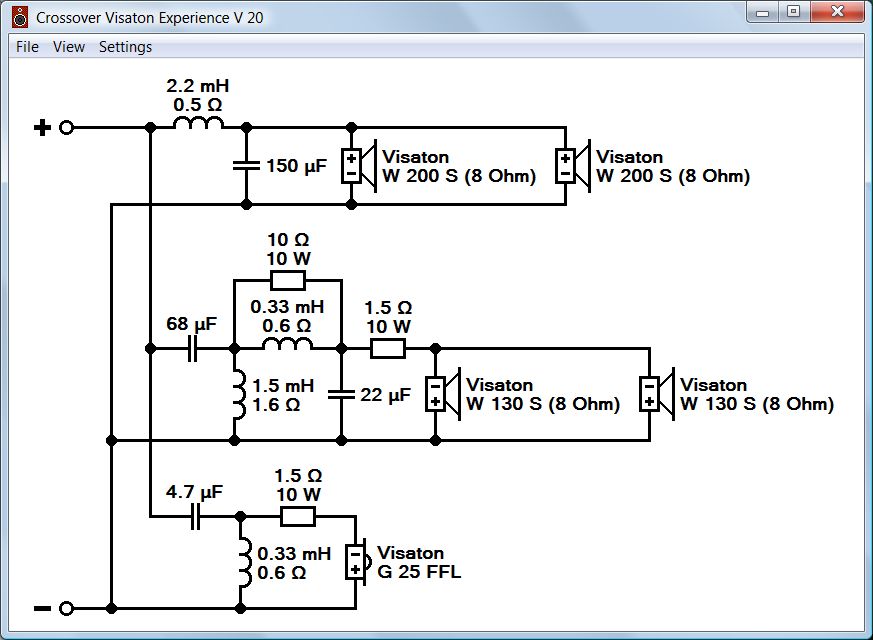The height and width of the screenshot is (640, 873).
Task: Open the File menu
Action: point(27,47)
